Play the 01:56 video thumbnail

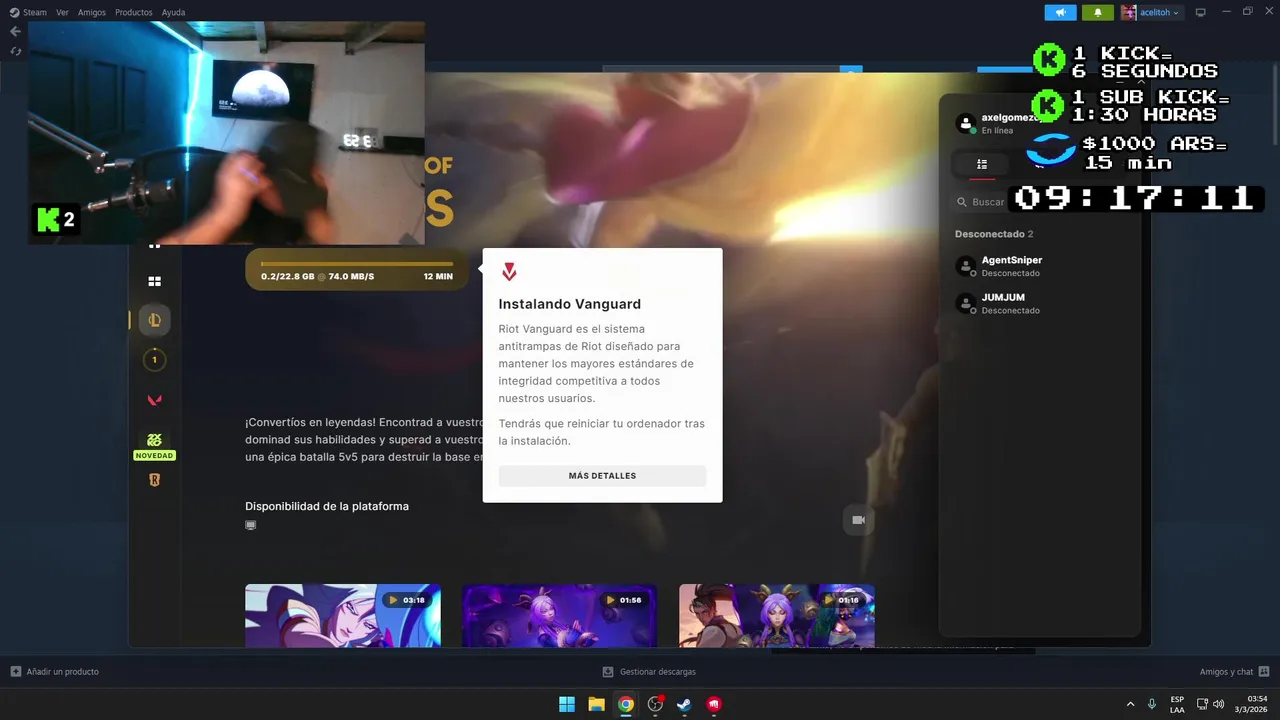click(x=560, y=615)
